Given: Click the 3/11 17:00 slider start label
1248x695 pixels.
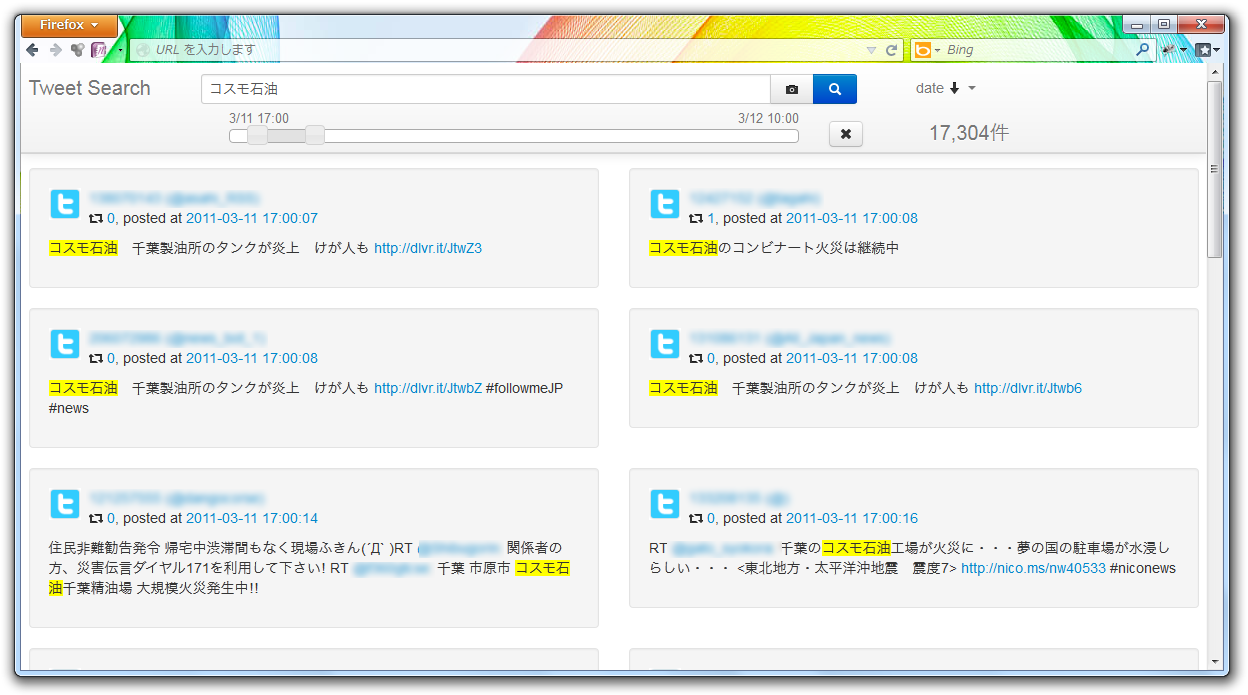Looking at the screenshot, I should [259, 118].
